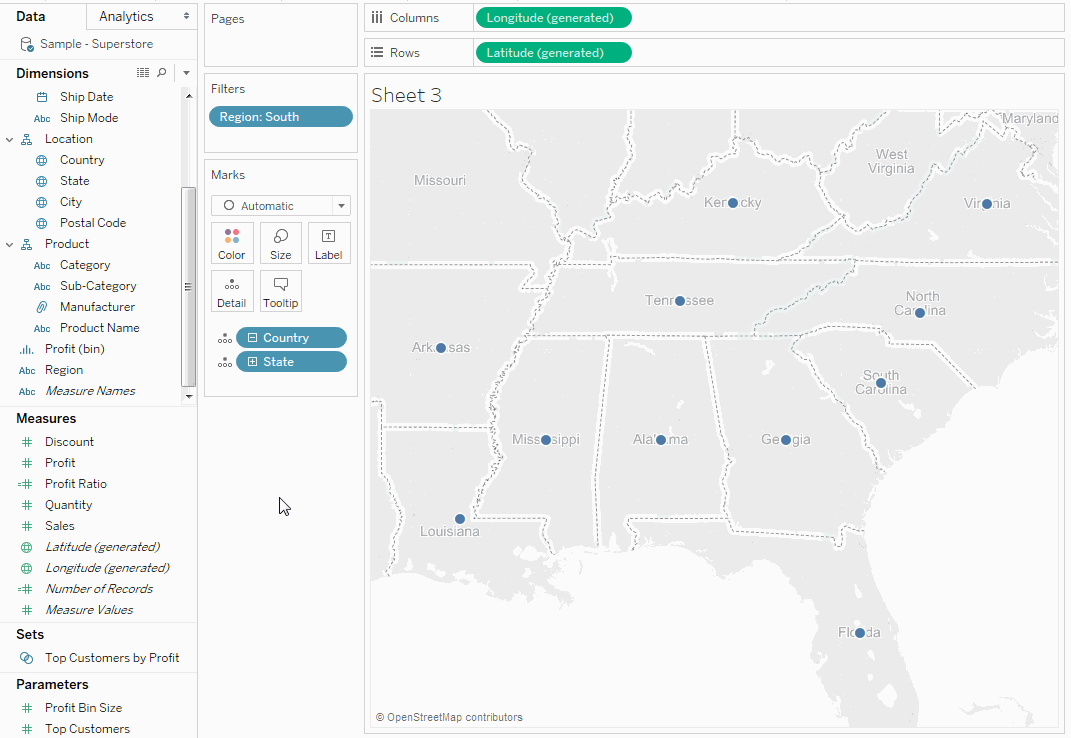The width and height of the screenshot is (1071, 738).
Task: Click the Size button in Marks card
Action: pyautogui.click(x=281, y=243)
